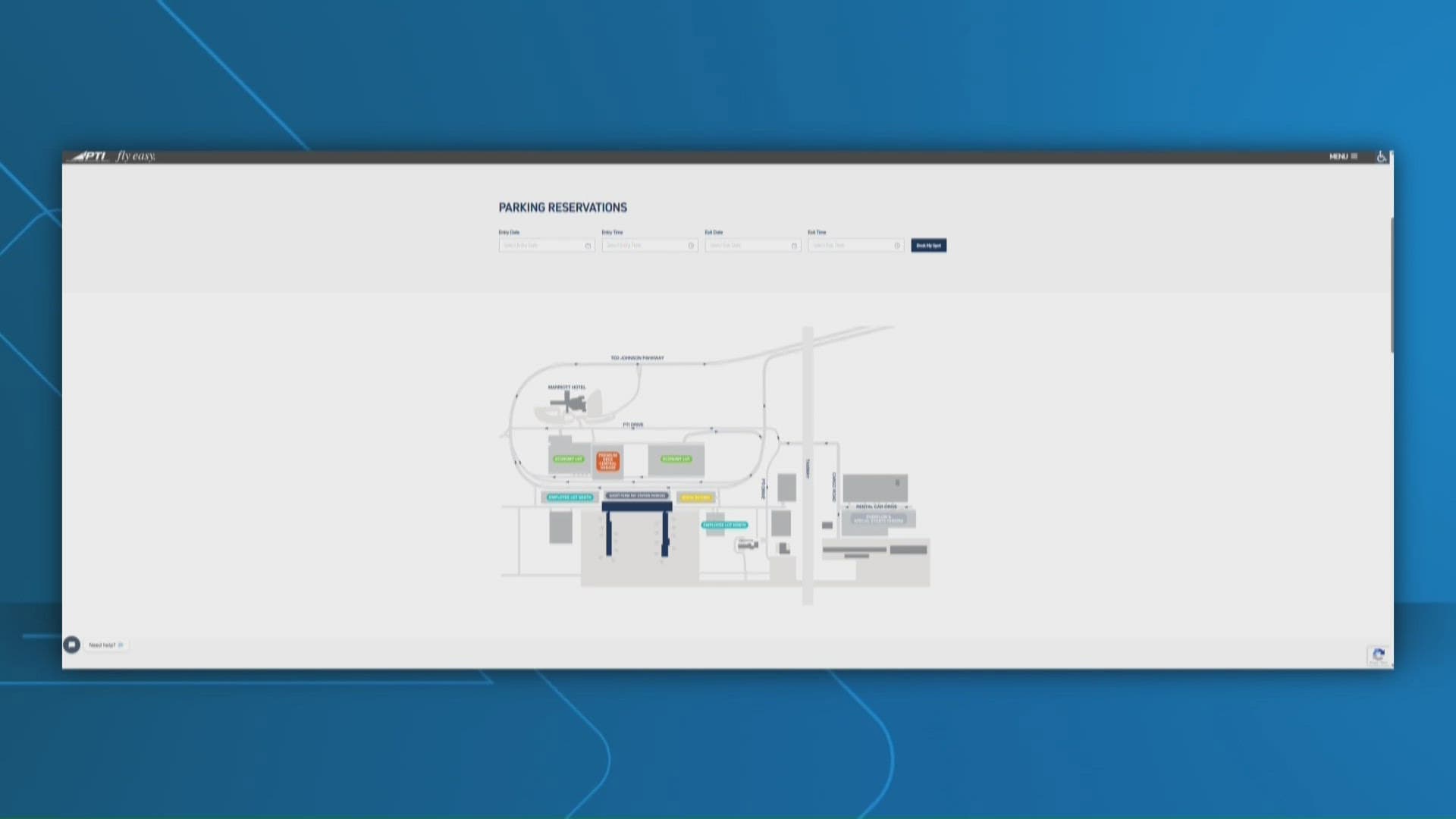
Task: Open the chat bubble help icon
Action: click(72, 645)
